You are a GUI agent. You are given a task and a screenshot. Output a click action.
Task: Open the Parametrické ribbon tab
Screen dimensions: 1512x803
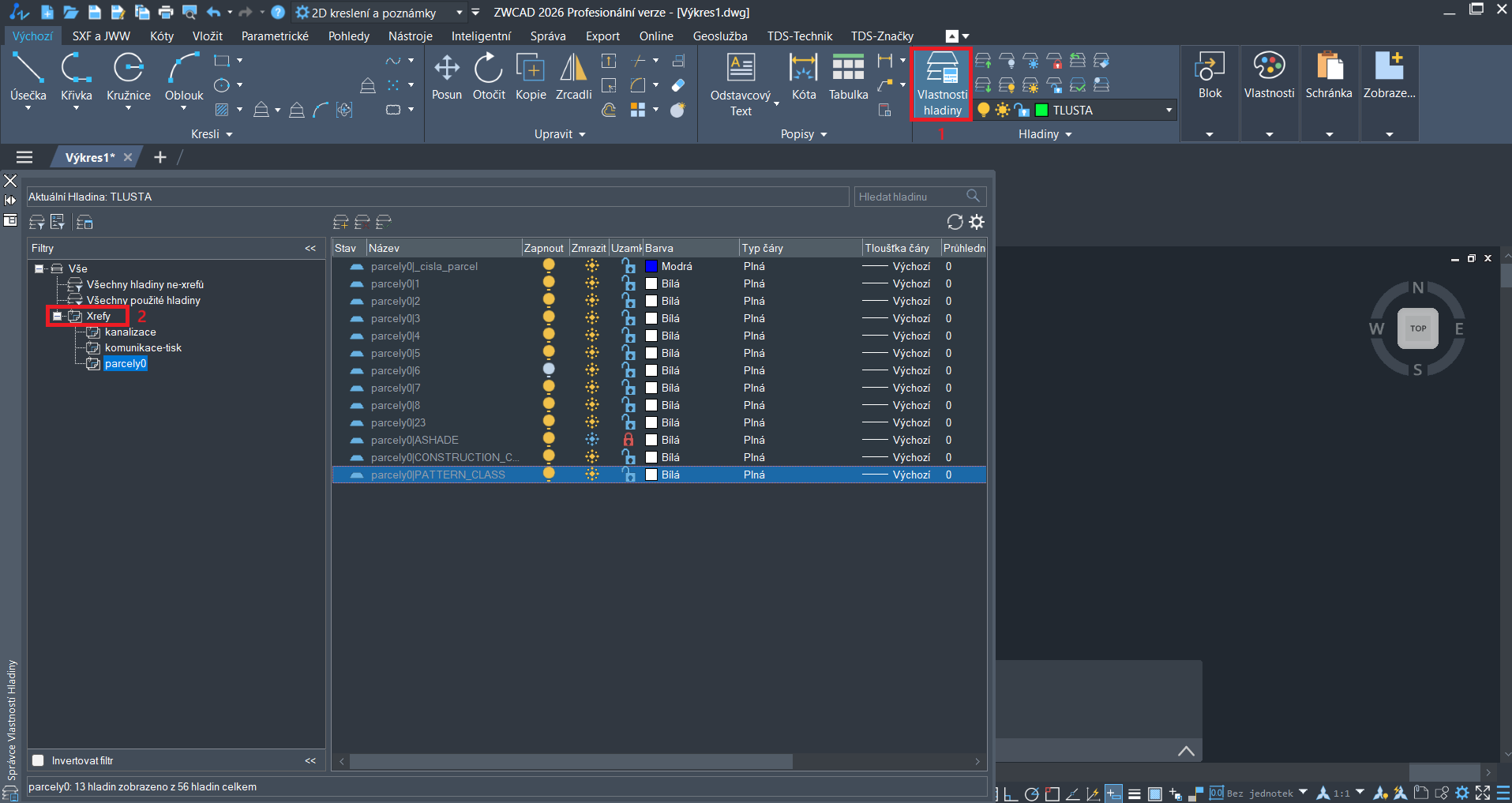pos(275,36)
